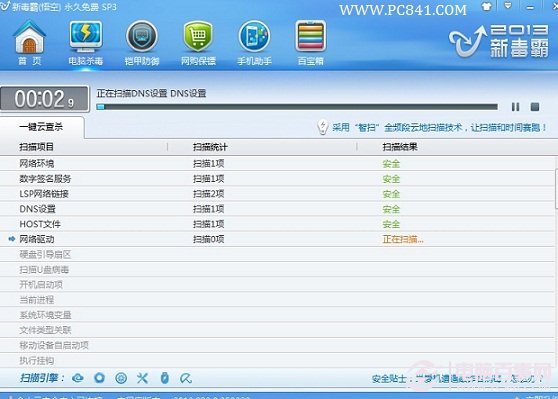Switch to the 一键云查杀 tab
Screen dimensions: 558x399
coord(42,127)
